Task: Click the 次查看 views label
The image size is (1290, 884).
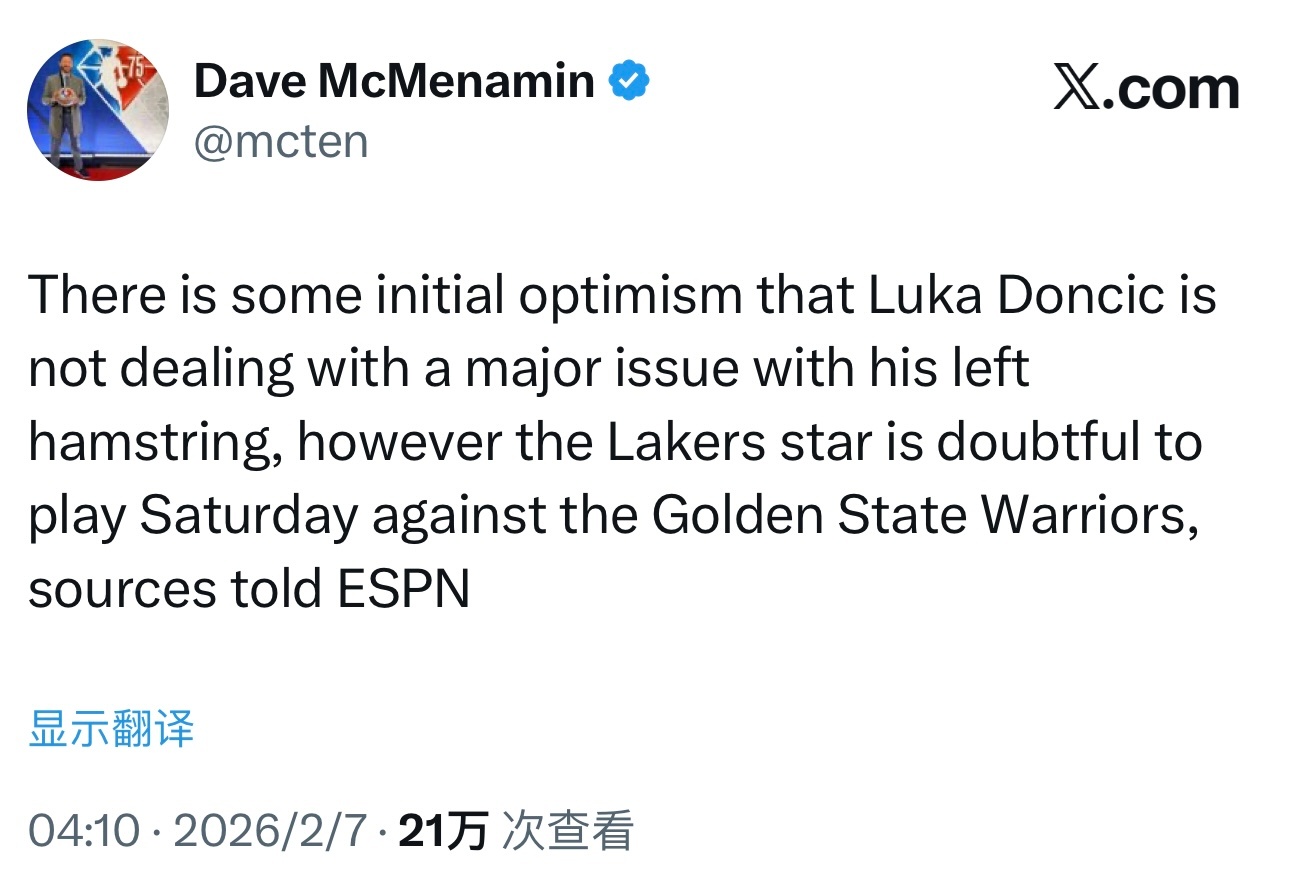Action: (x=568, y=830)
